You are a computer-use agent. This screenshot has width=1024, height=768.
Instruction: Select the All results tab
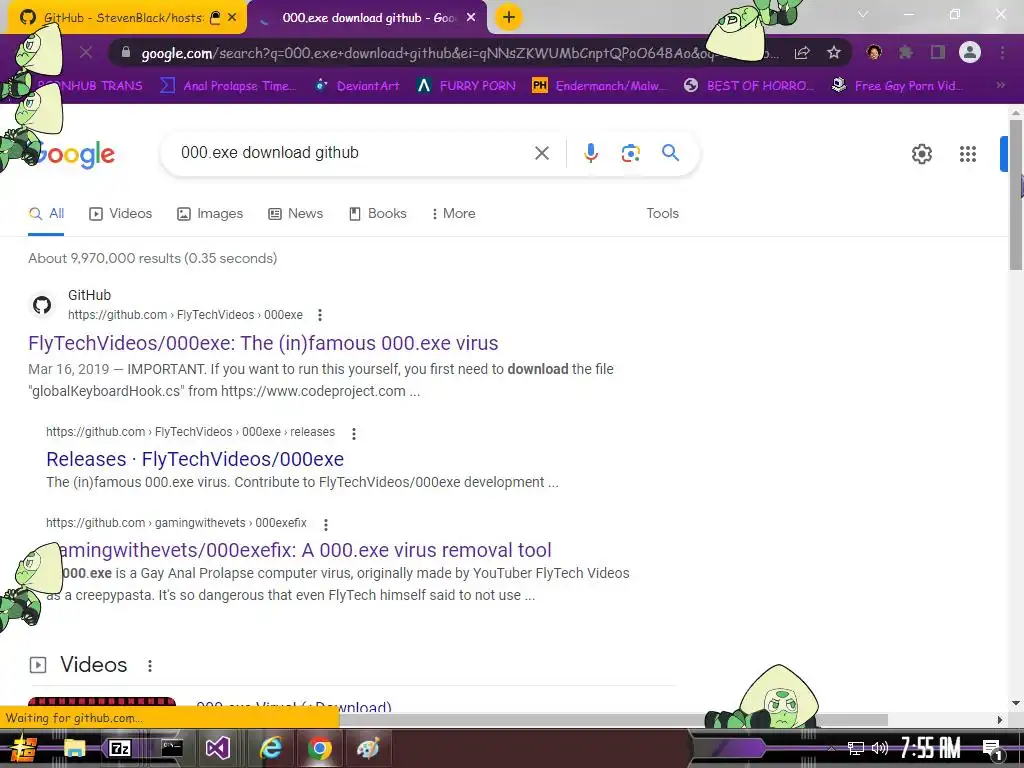pyautogui.click(x=46, y=214)
